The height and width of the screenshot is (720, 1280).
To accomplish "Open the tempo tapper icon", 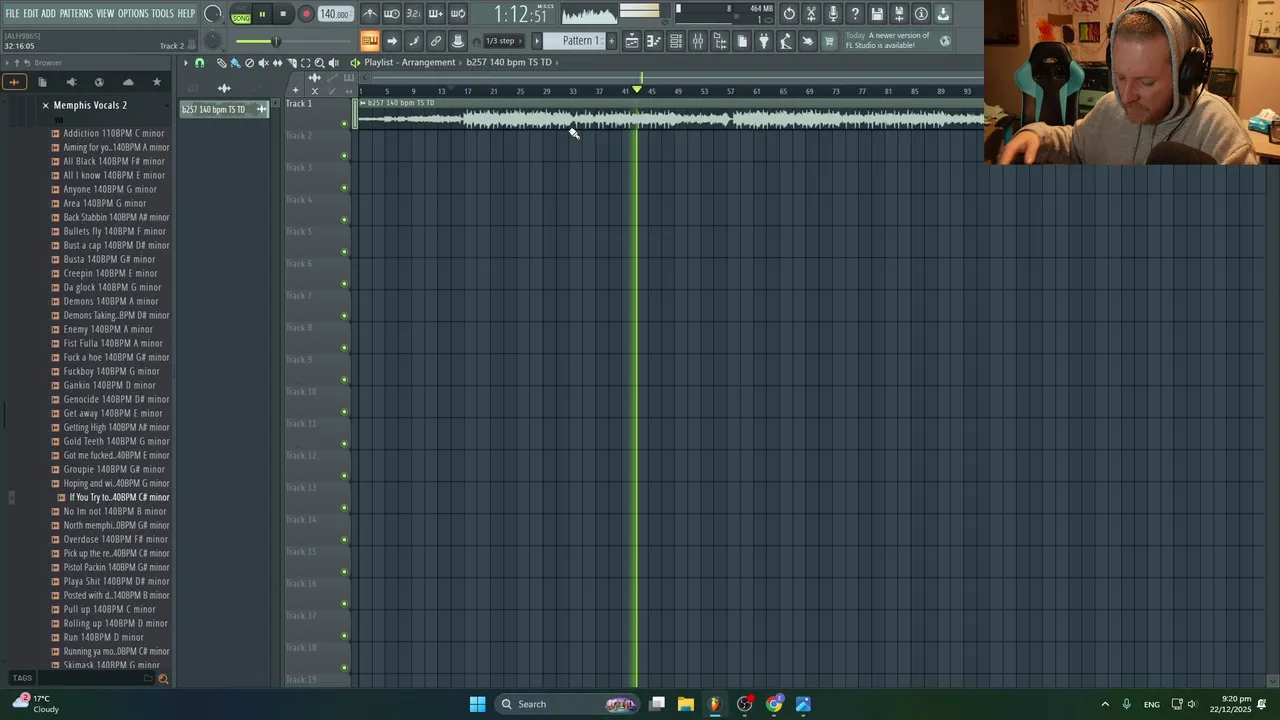I will click(786, 41).
